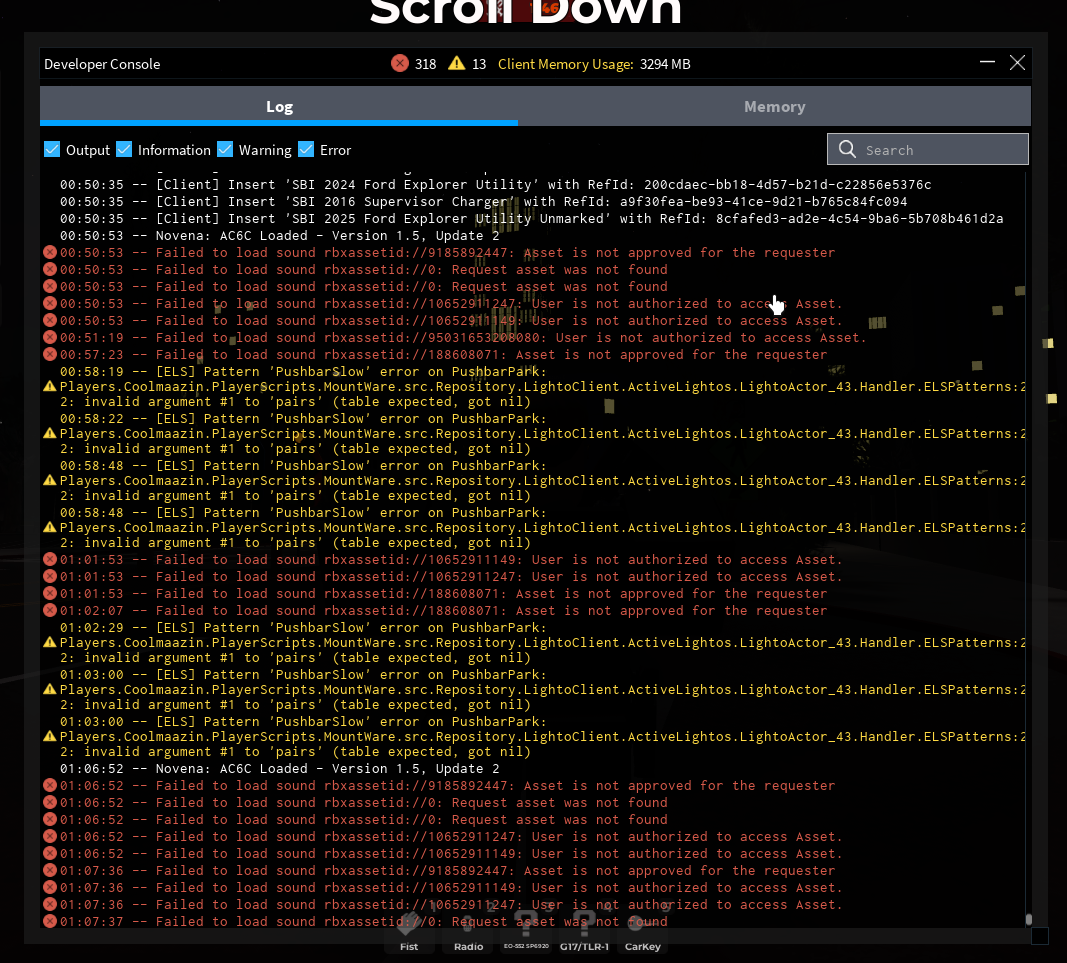
Task: Toggle the Information filter checkbox
Action: coord(125,150)
